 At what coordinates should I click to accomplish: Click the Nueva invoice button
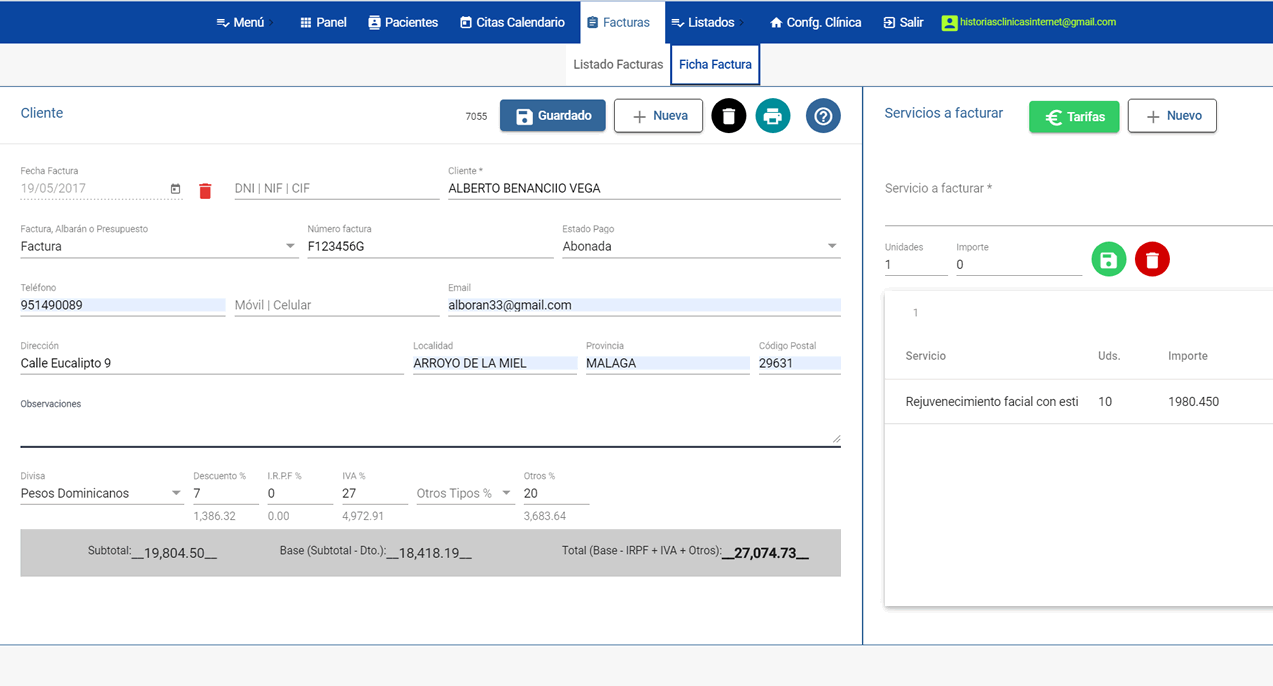click(658, 116)
